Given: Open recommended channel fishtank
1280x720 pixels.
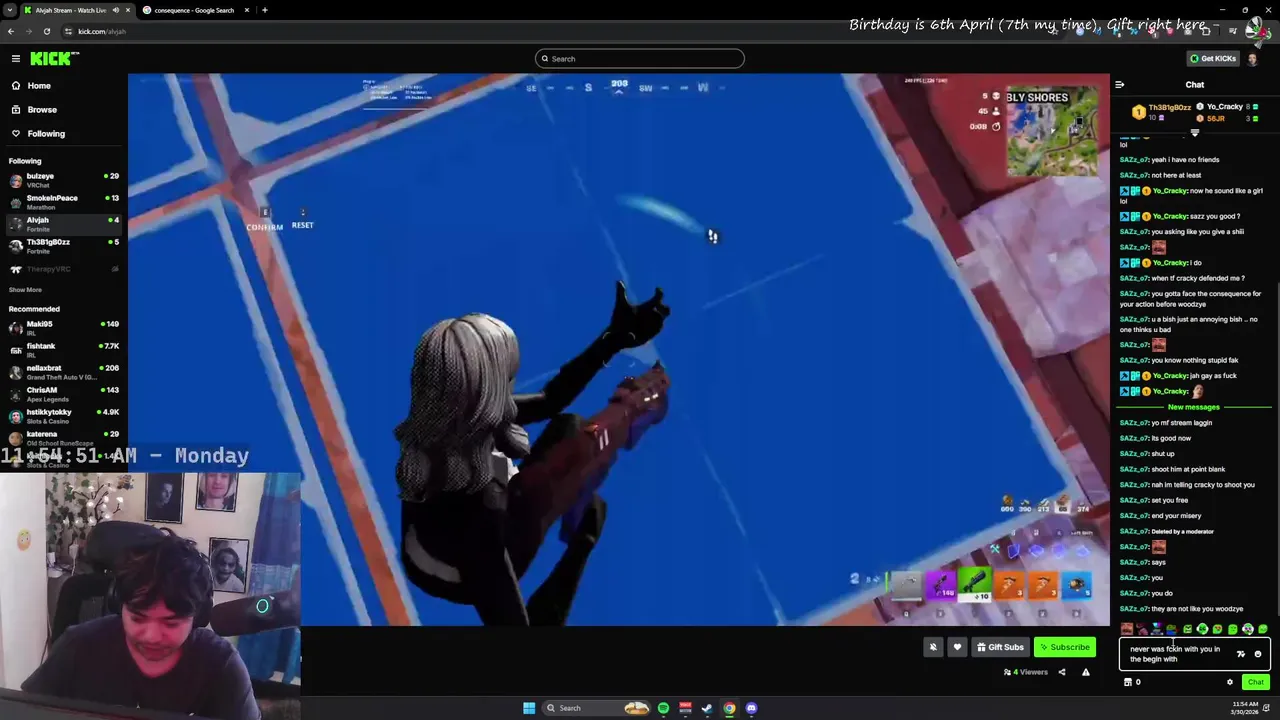Looking at the screenshot, I should coord(64,350).
